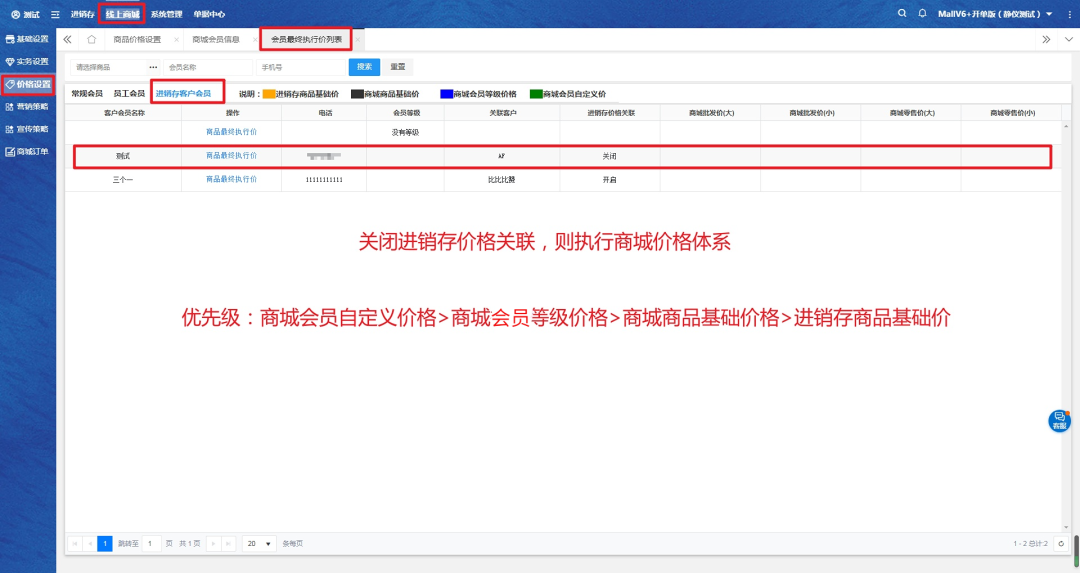The image size is (1080, 573).
Task: Click the 手机号 input field
Action: click(x=298, y=67)
